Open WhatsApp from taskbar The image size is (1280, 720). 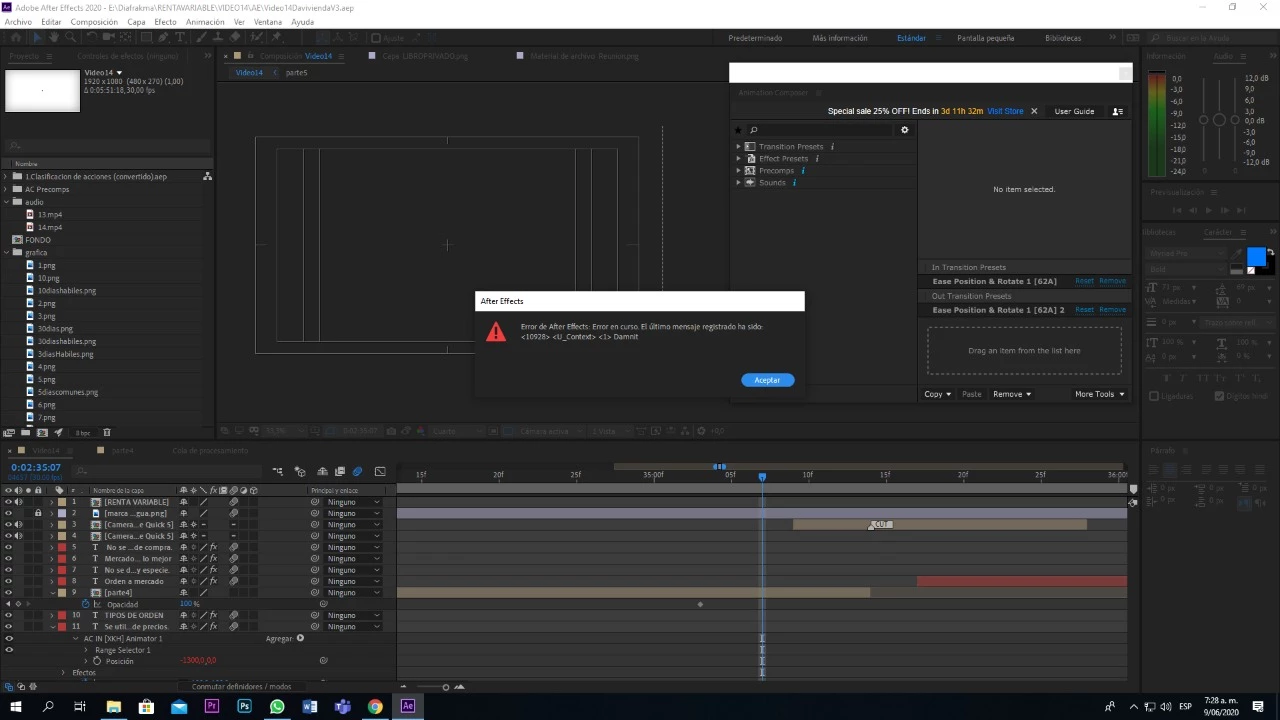point(277,706)
